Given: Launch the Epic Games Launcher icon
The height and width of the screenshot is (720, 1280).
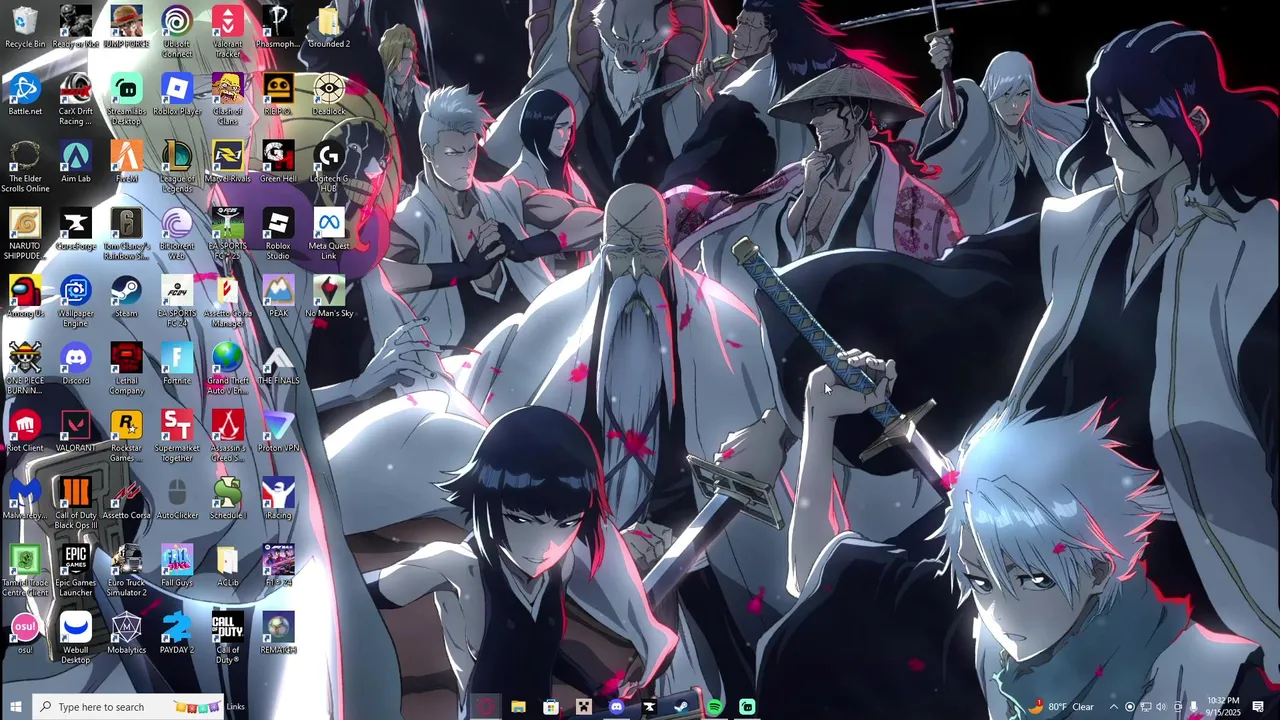Looking at the screenshot, I should [x=76, y=569].
